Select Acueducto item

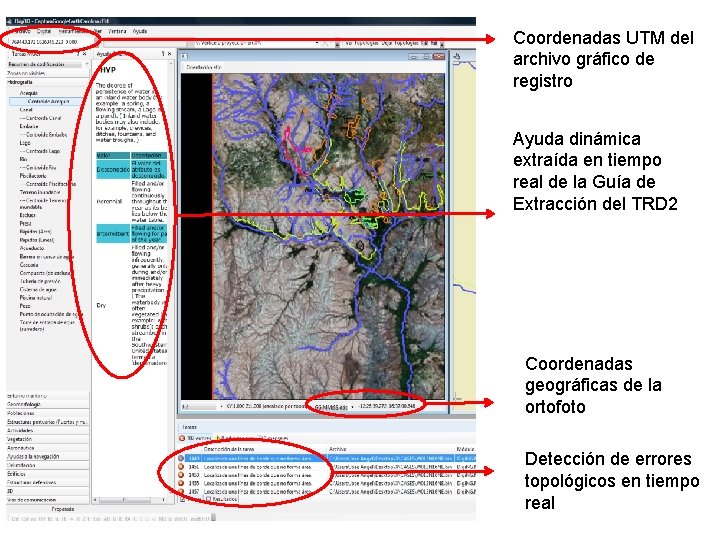coord(32,248)
